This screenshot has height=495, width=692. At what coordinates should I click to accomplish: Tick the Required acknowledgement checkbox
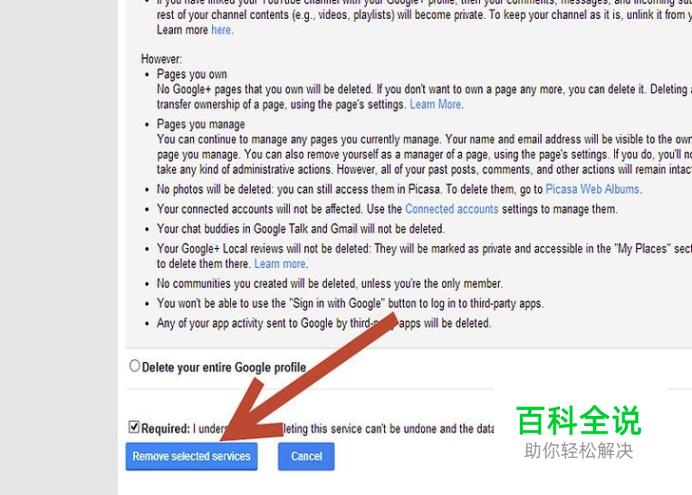(134, 427)
